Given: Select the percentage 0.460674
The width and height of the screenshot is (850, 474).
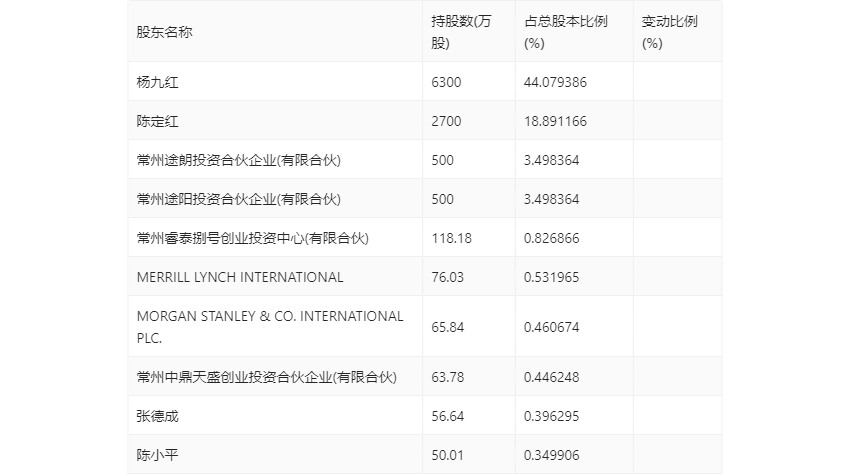Looking at the screenshot, I should point(551,327).
